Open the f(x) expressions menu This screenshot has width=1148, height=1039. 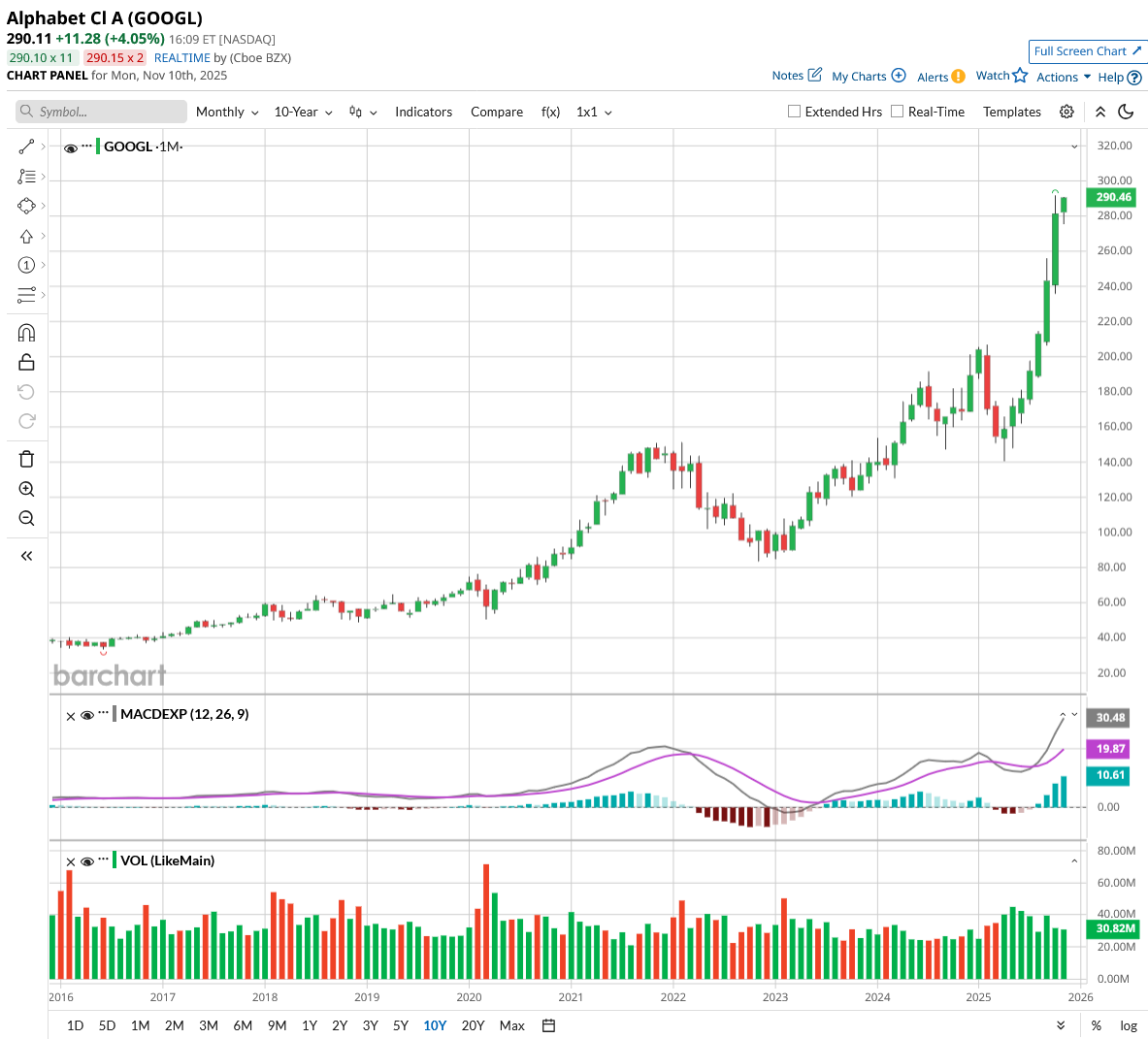[550, 112]
